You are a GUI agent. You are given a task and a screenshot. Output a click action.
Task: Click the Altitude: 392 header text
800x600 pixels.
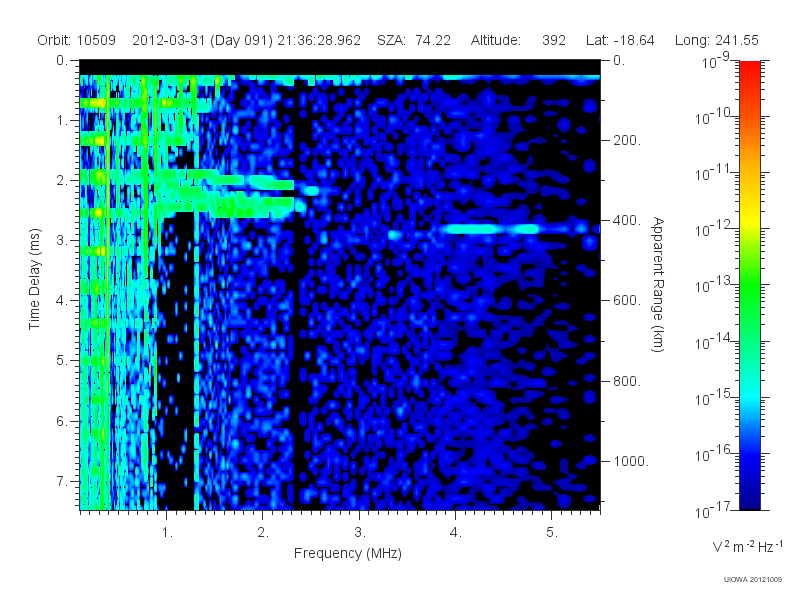pos(518,40)
